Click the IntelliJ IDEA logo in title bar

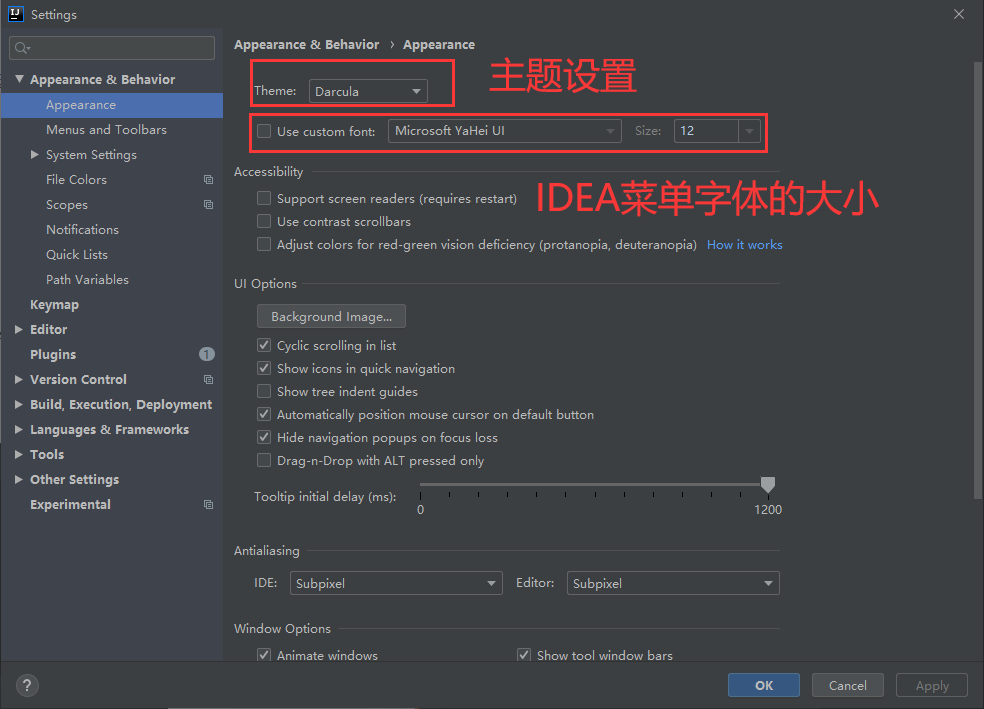(16, 14)
